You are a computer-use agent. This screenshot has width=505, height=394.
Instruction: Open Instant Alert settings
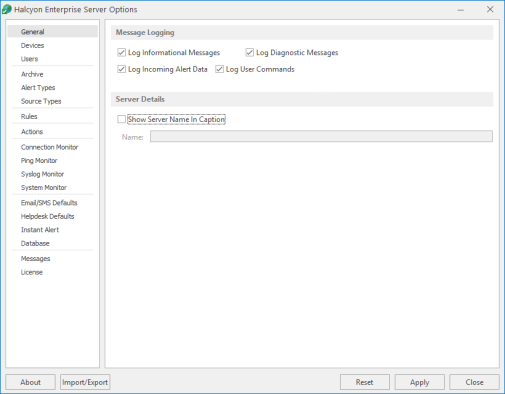point(40,230)
